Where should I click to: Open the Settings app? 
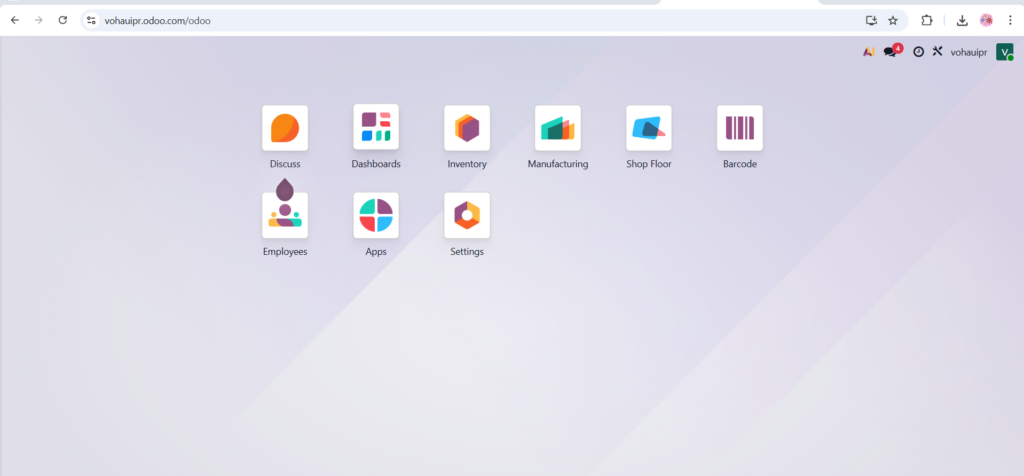tap(467, 215)
